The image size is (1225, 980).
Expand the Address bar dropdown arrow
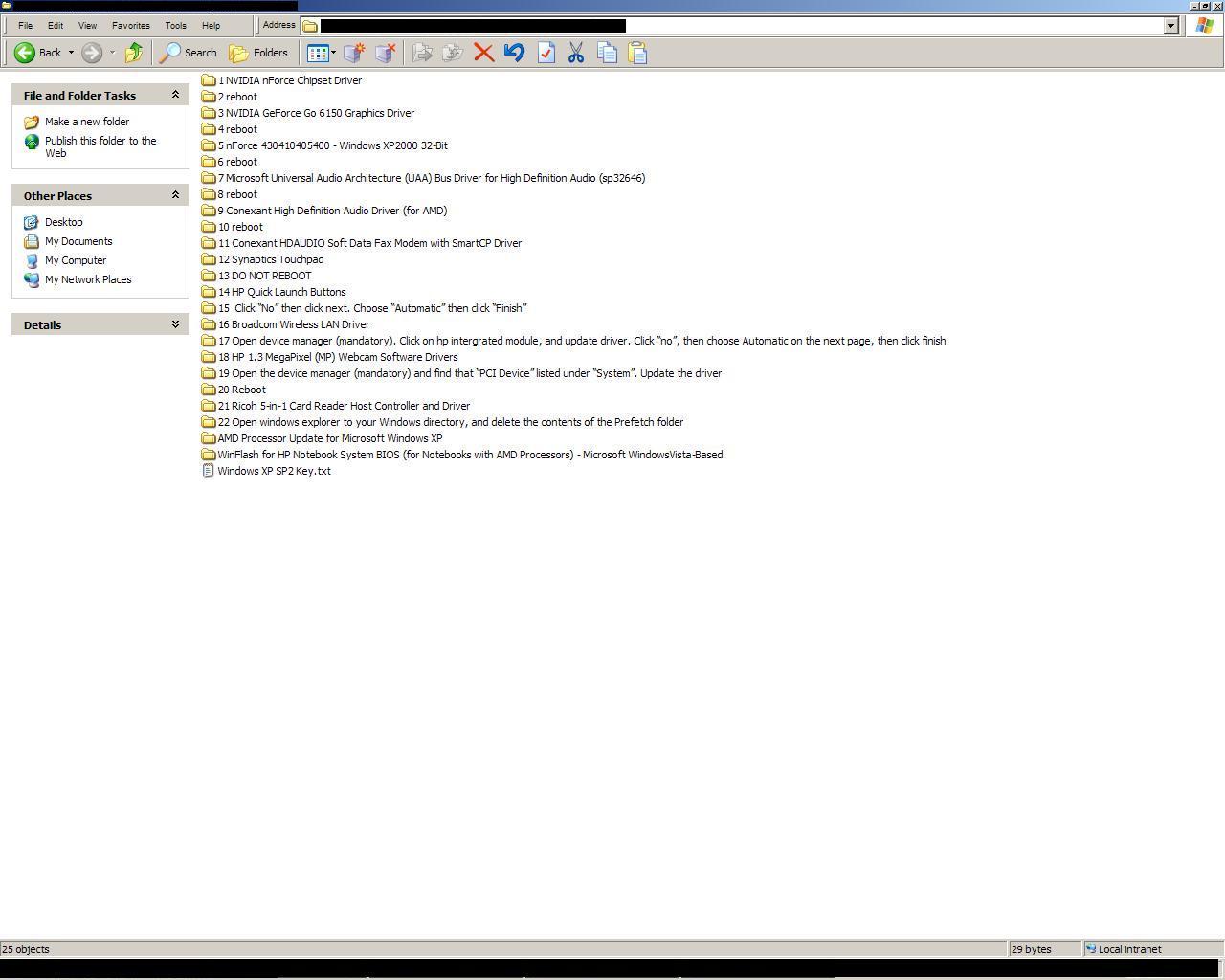[x=1170, y=26]
